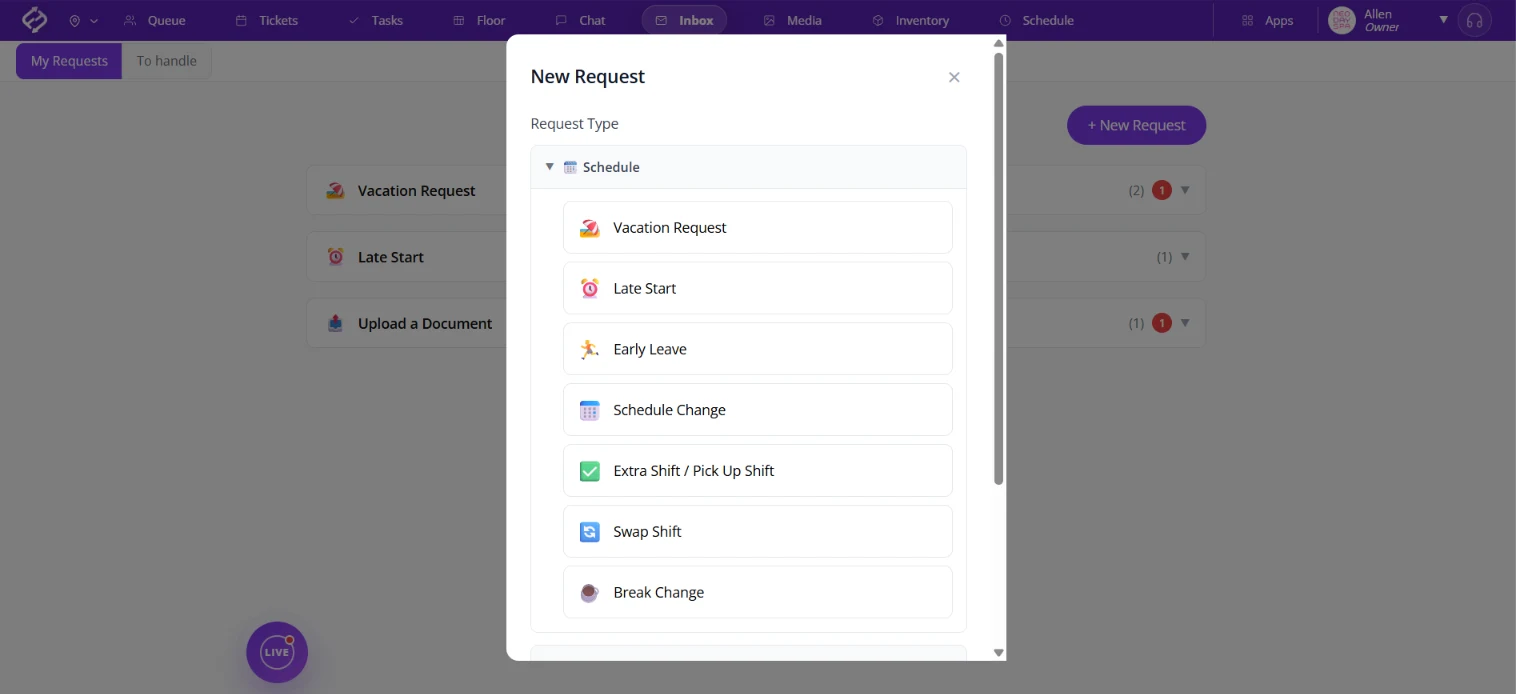Open the Schedule nav item
The image size is (1516, 694).
[1037, 20]
